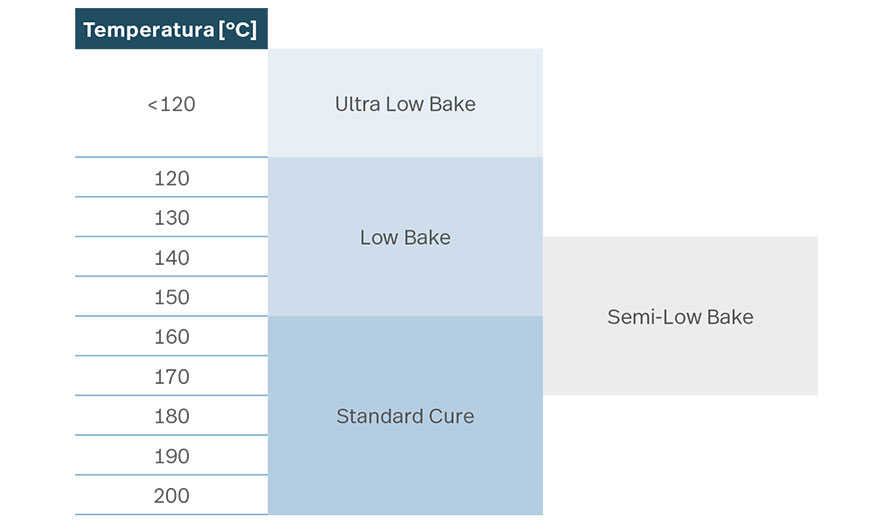Image resolution: width=872 pixels, height=529 pixels.
Task: Click the 130 temperature cell
Action: tap(171, 218)
